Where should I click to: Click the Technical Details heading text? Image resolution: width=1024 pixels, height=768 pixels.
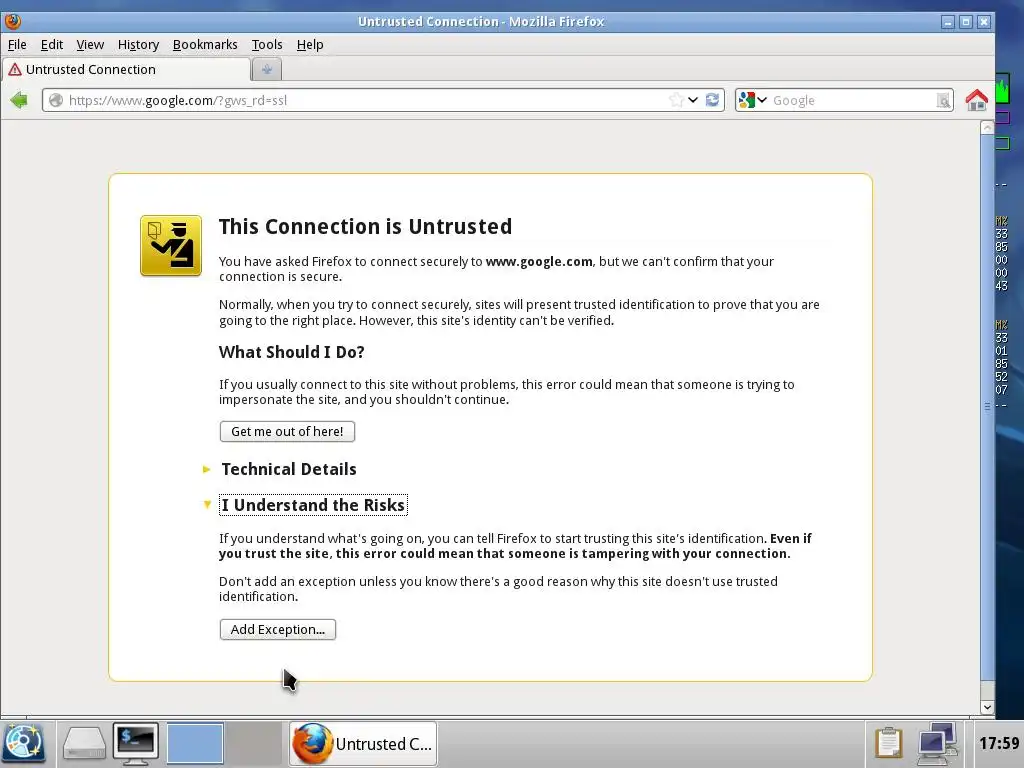[x=289, y=469]
